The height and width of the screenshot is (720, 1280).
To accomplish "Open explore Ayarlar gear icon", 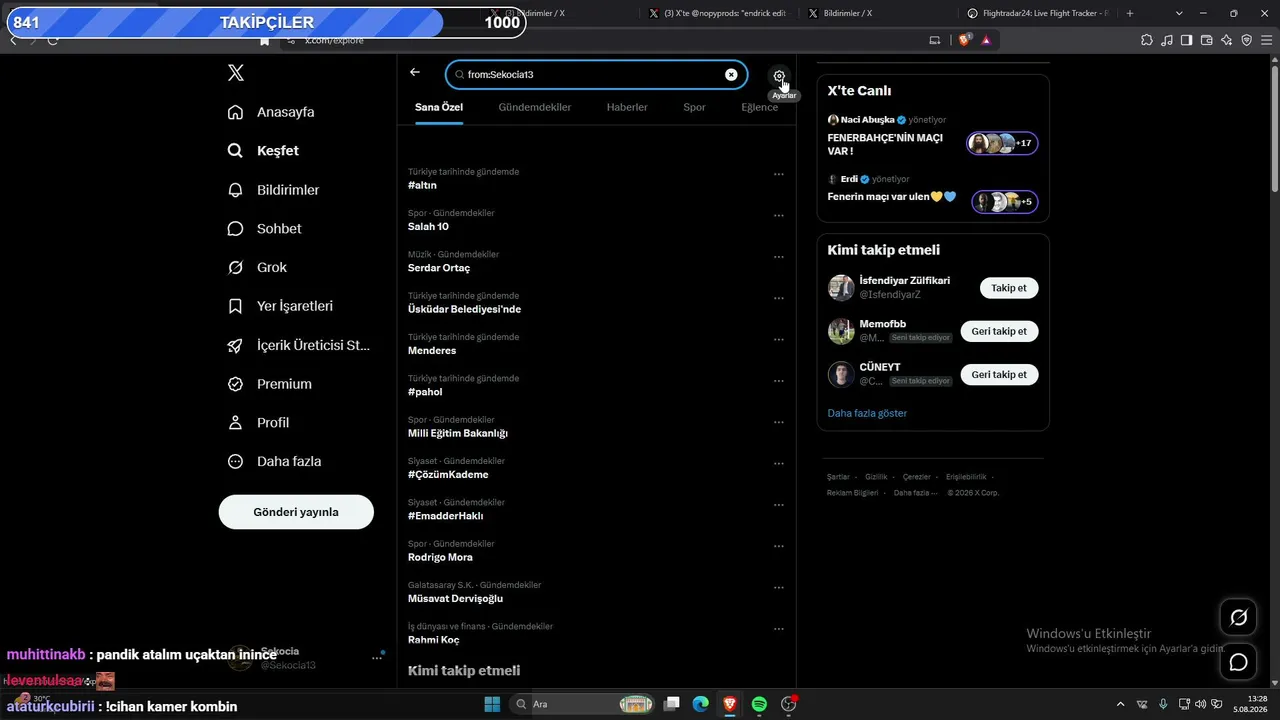I will [779, 75].
